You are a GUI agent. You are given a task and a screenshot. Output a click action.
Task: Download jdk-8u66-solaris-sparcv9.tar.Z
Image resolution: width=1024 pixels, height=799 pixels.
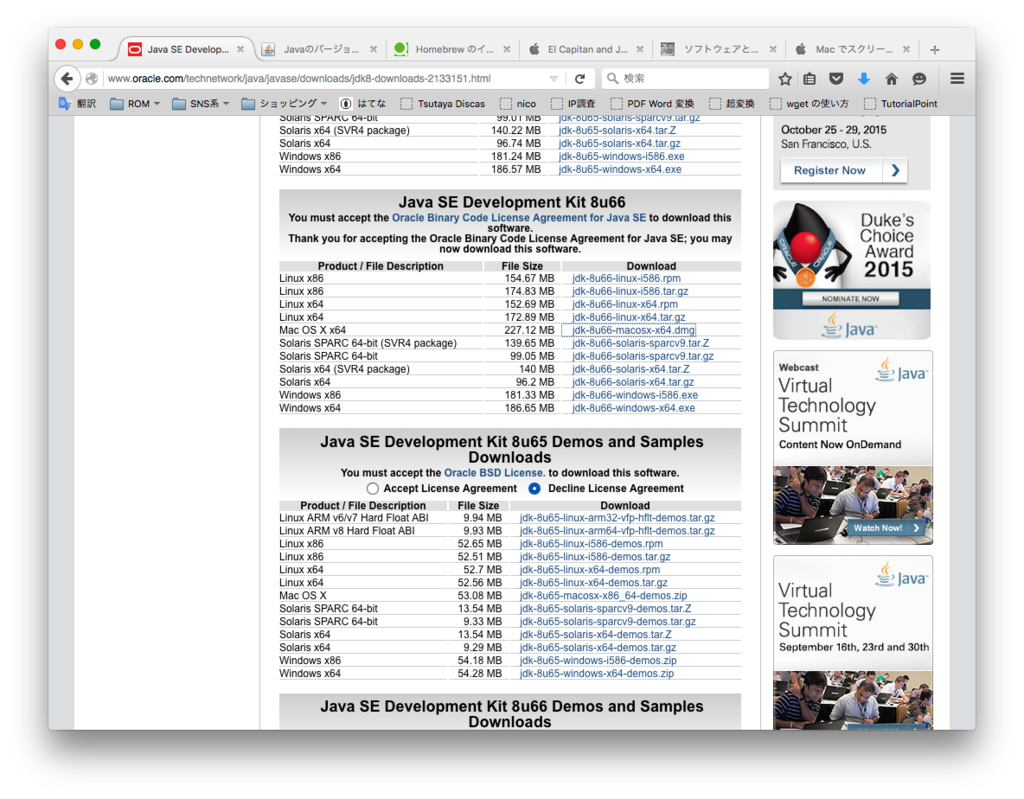[641, 344]
